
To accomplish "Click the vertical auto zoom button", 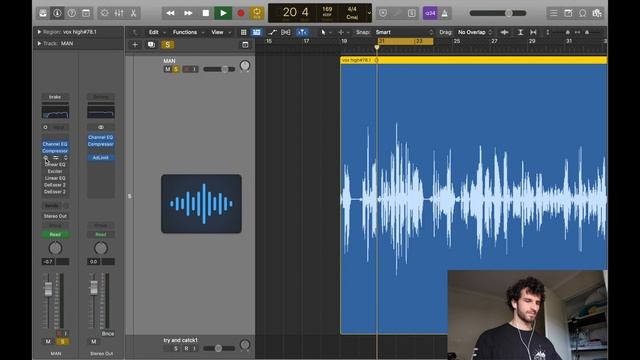I will coord(520,32).
